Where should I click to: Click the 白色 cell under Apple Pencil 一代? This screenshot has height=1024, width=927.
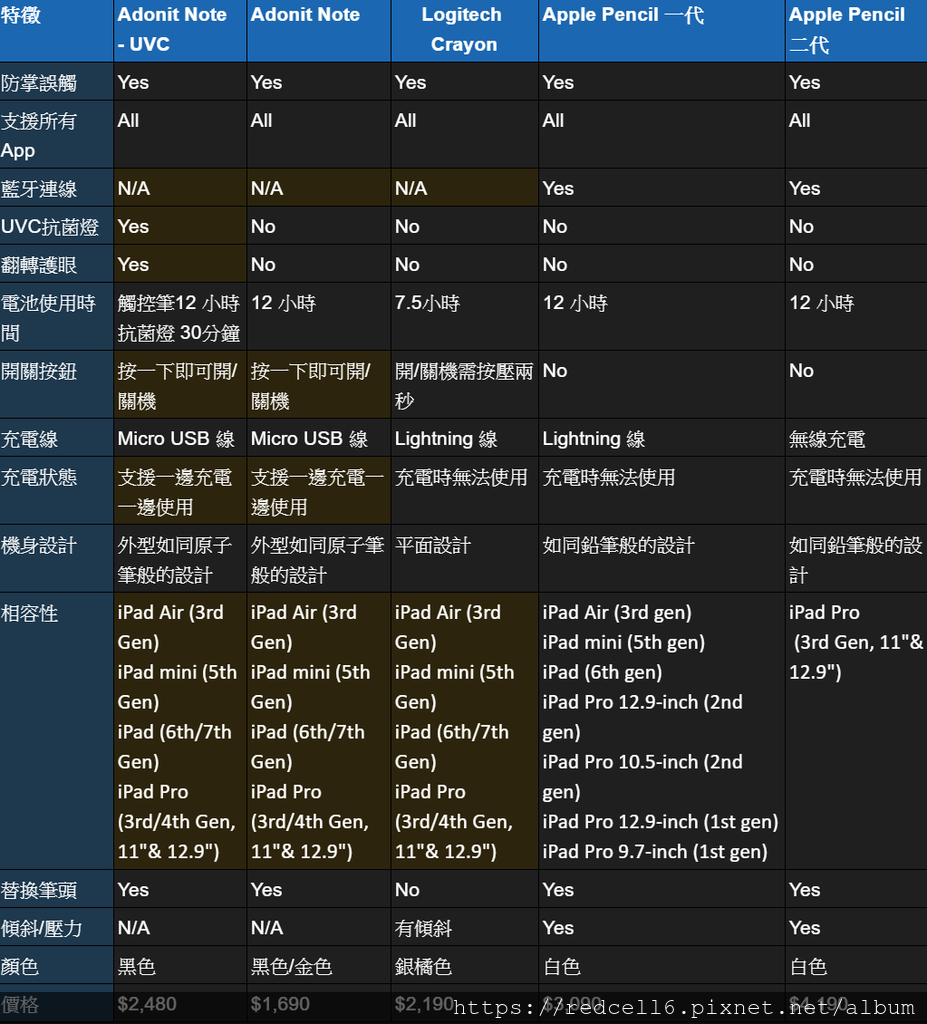662,965
